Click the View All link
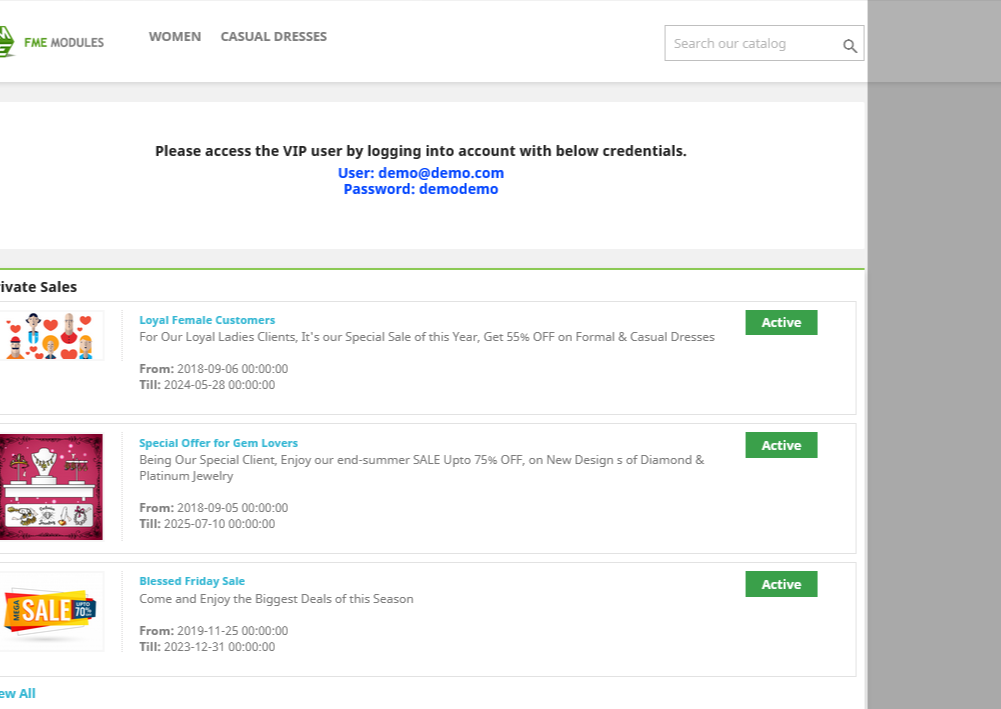 tap(17, 693)
